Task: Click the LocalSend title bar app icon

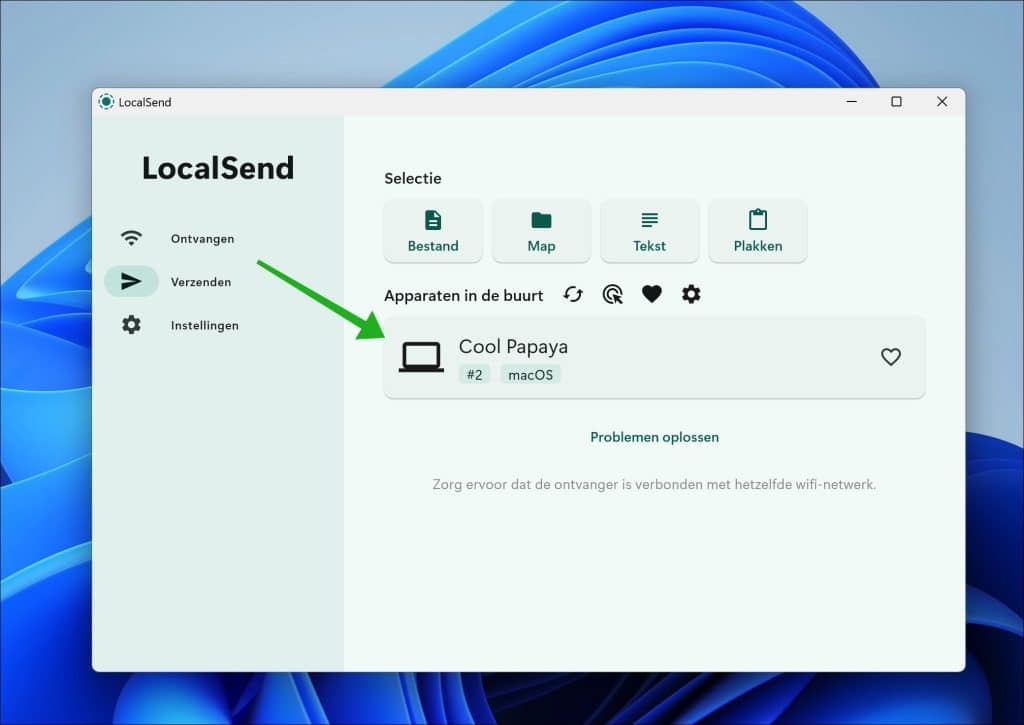Action: coord(106,102)
